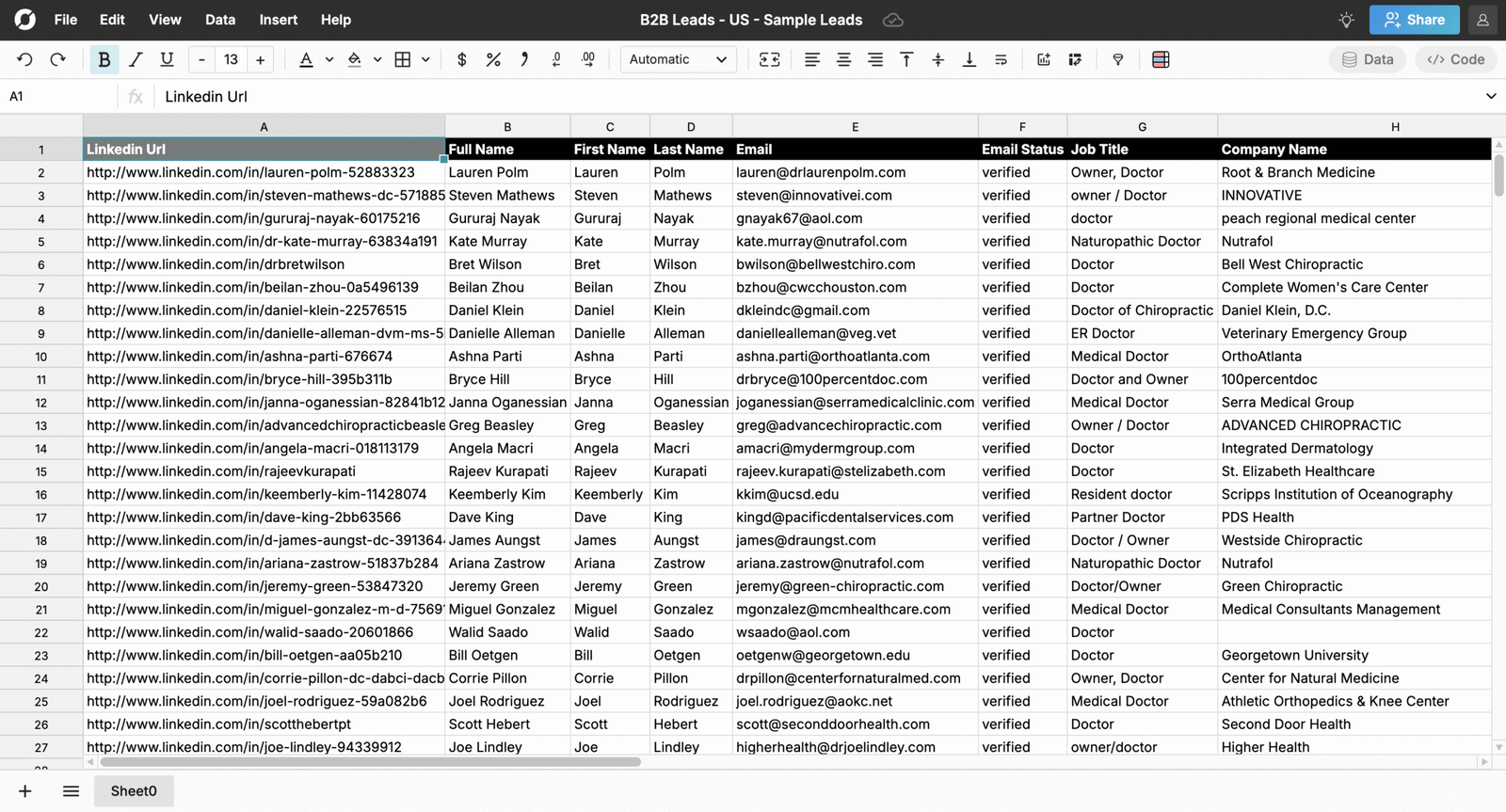This screenshot has height=812, width=1506.
Task: Apply currency dollar format
Action: point(461,59)
